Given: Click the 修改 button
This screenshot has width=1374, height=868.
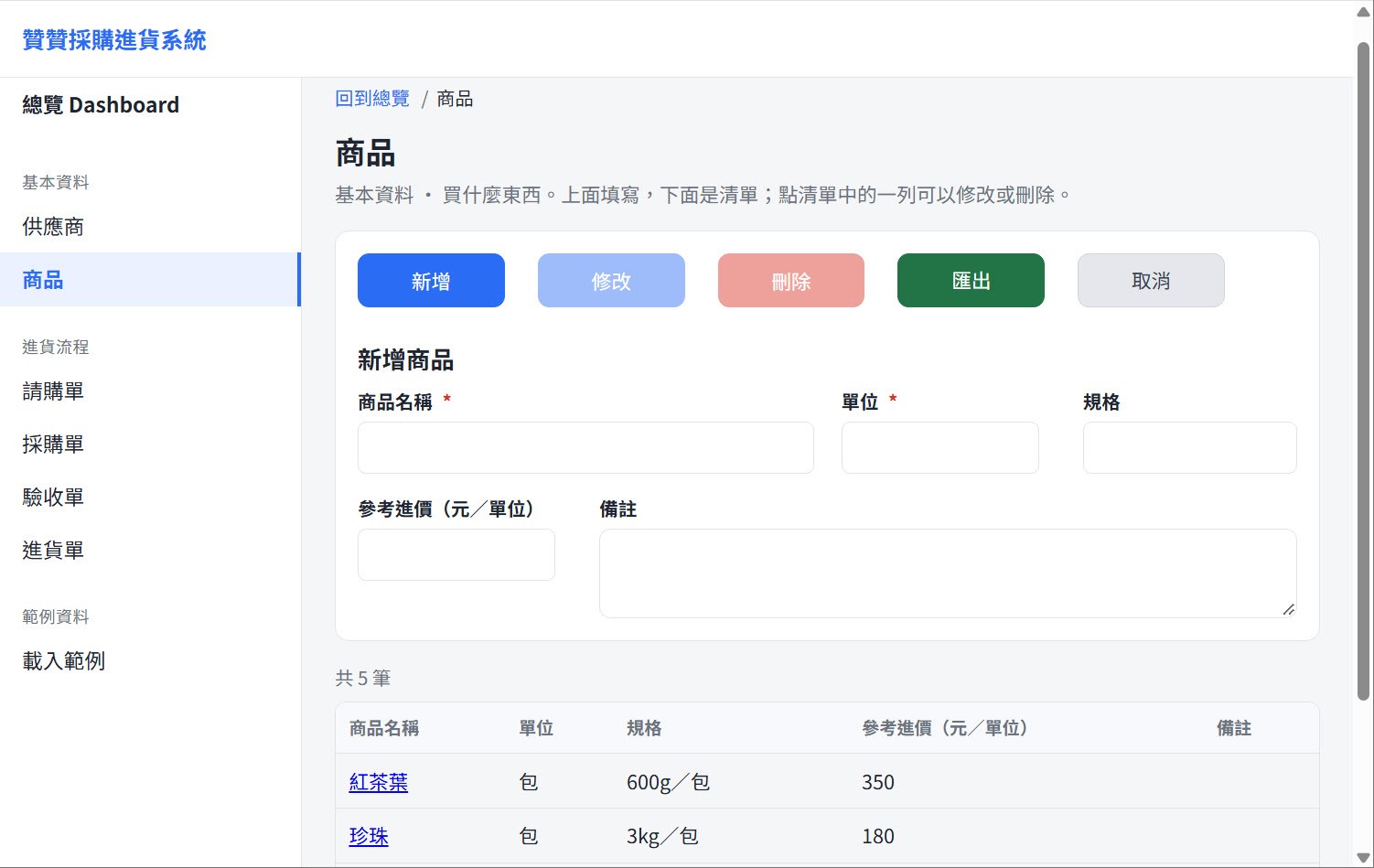Looking at the screenshot, I should (611, 281).
